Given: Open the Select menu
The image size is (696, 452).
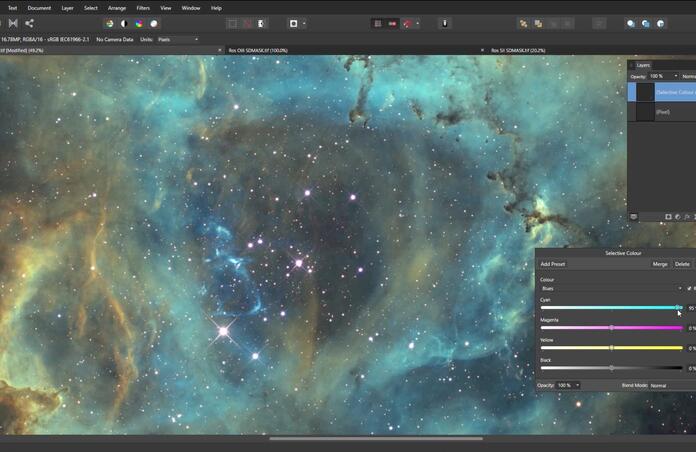Looking at the screenshot, I should [x=91, y=8].
